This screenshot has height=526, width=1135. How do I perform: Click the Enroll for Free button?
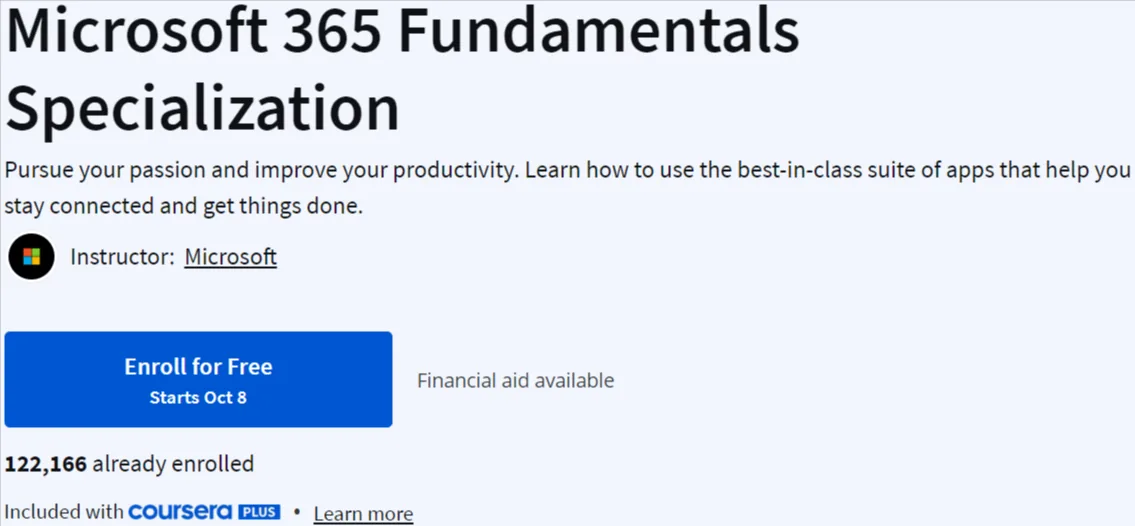tap(198, 379)
